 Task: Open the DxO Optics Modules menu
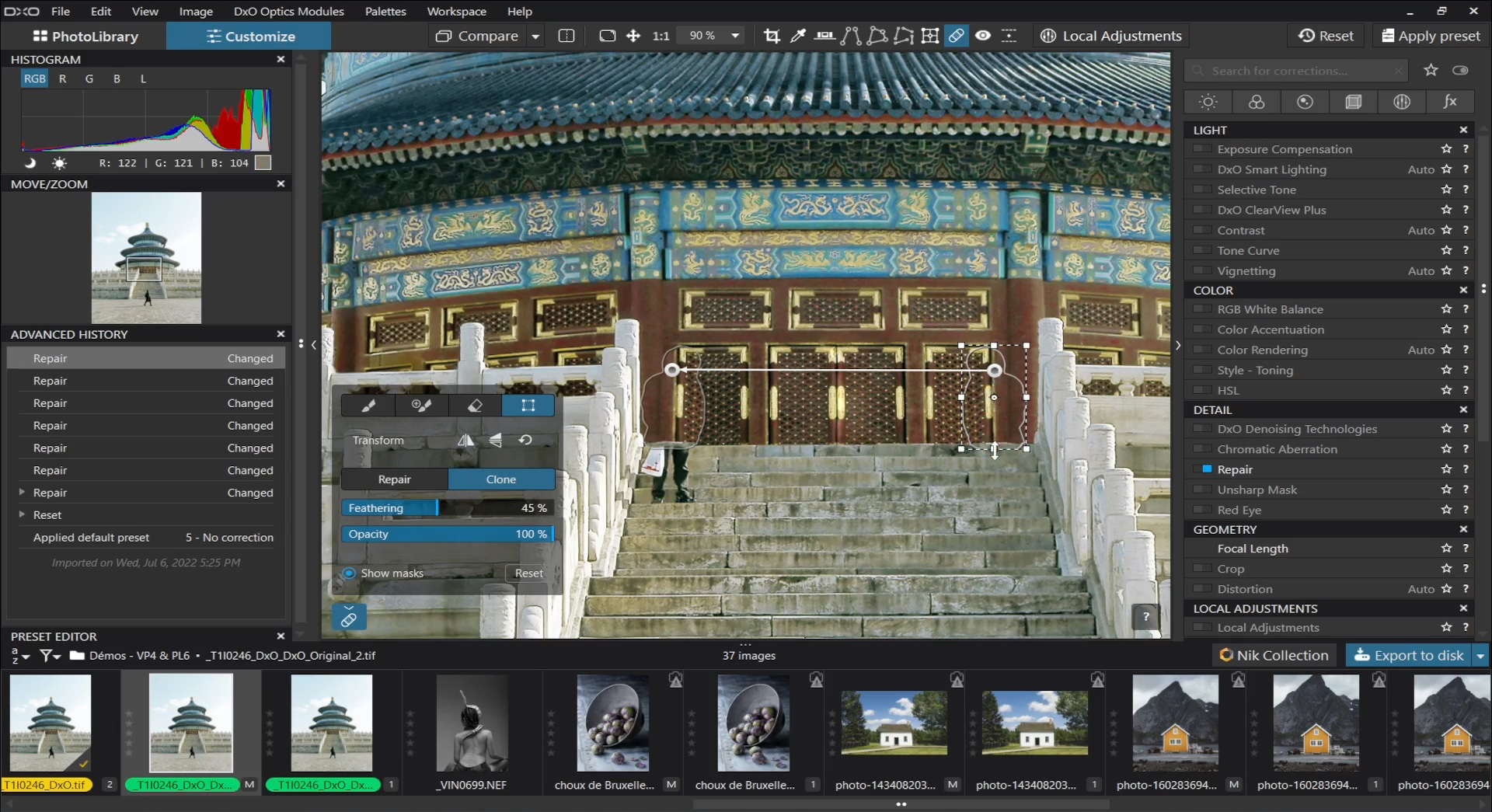[x=289, y=11]
